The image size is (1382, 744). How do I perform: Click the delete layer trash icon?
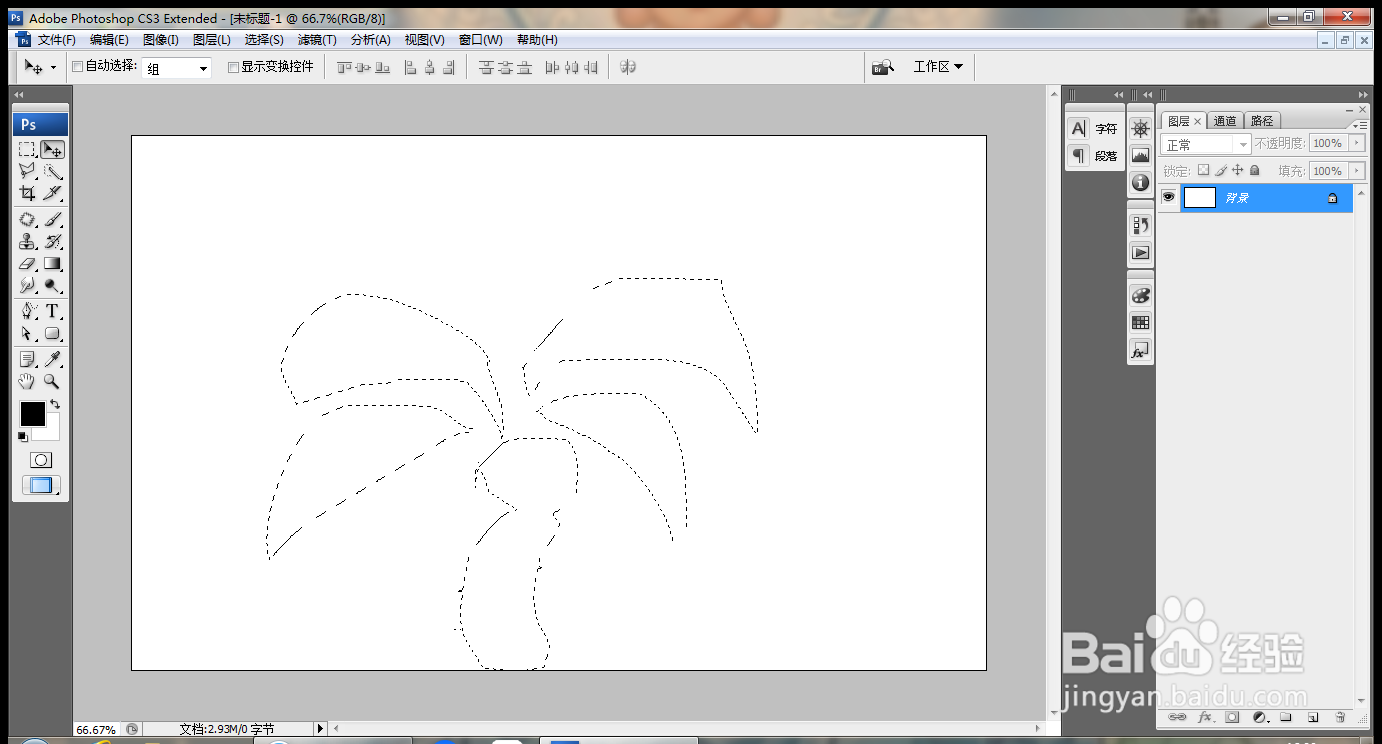pyautogui.click(x=1339, y=717)
